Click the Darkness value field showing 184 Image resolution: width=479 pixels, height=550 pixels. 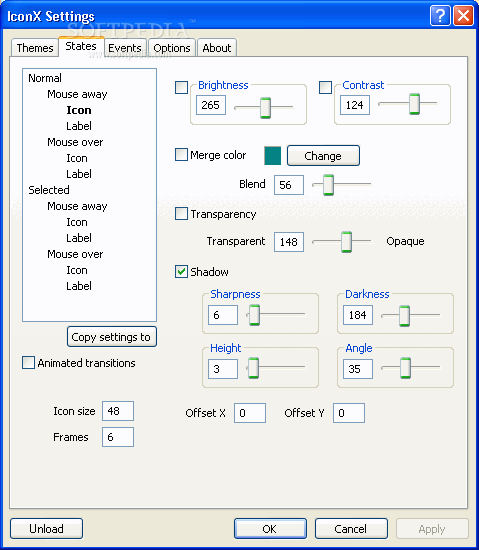pyautogui.click(x=358, y=315)
